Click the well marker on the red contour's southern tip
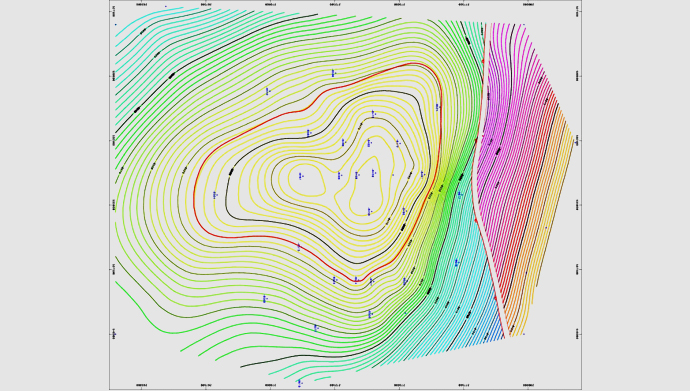The height and width of the screenshot is (391, 690). (x=356, y=280)
